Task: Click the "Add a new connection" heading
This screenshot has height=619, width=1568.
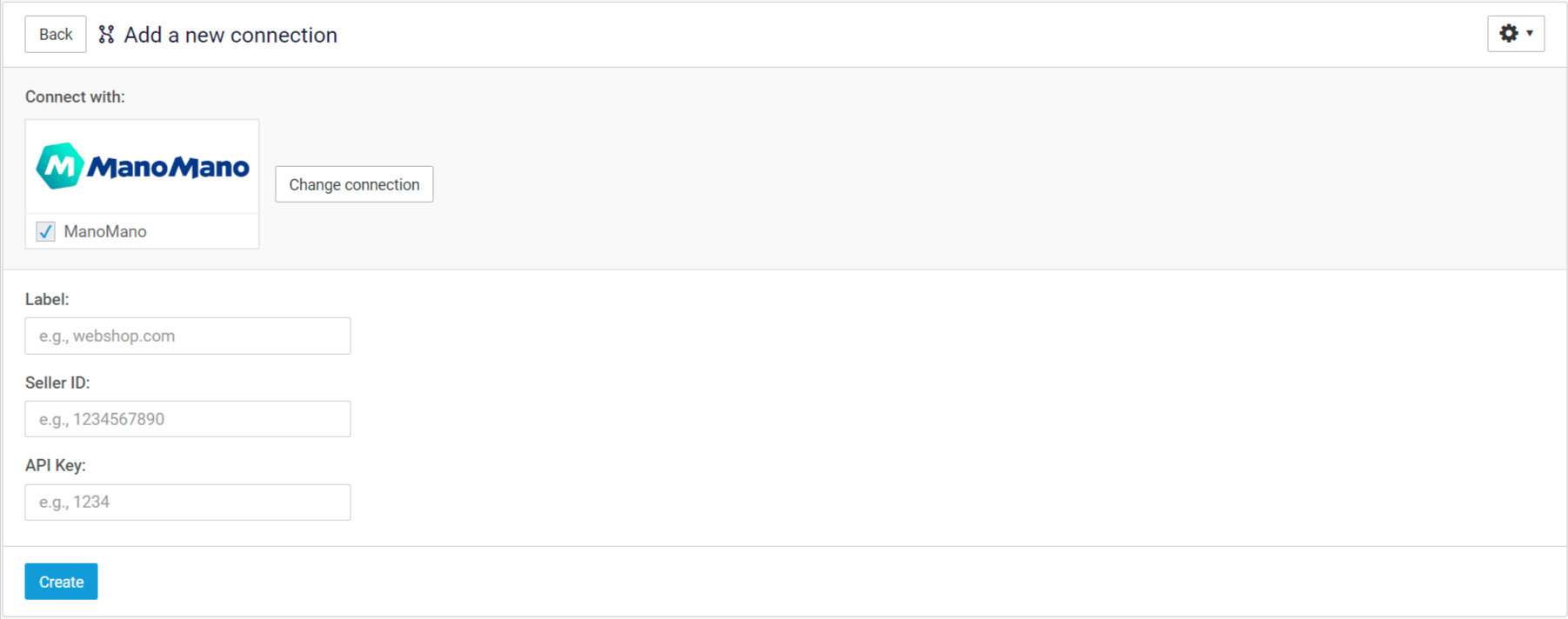Action: [x=230, y=35]
